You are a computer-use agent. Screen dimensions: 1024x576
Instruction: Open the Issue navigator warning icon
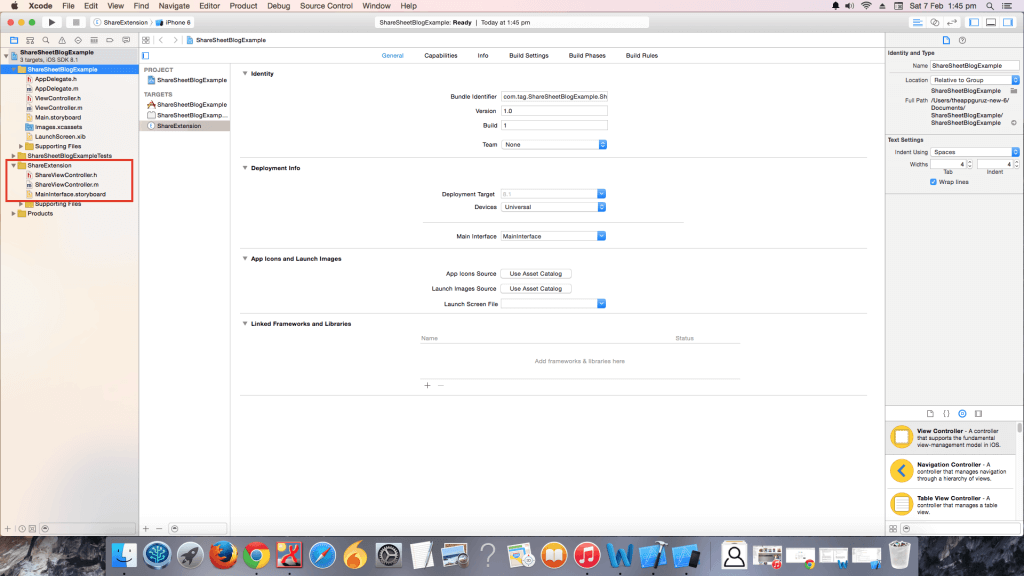pos(62,40)
